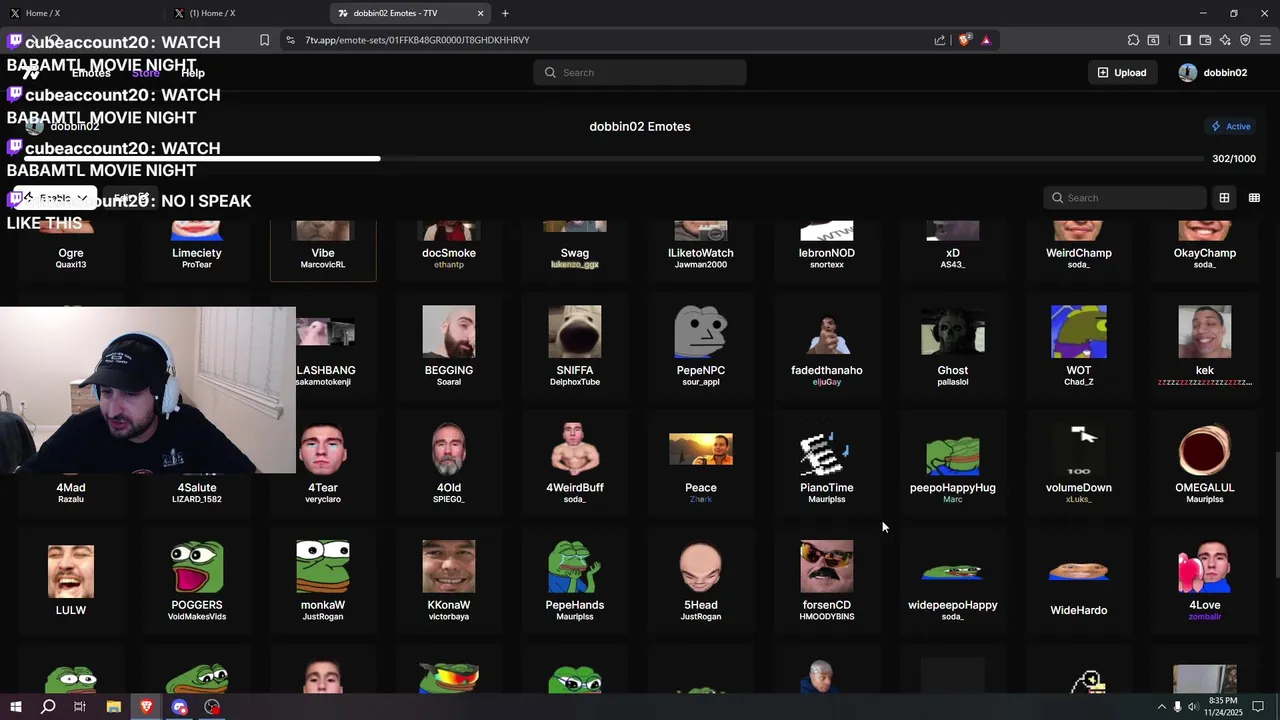The height and width of the screenshot is (720, 1280).
Task: Open the browser hamburger main menu
Action: (1265, 40)
